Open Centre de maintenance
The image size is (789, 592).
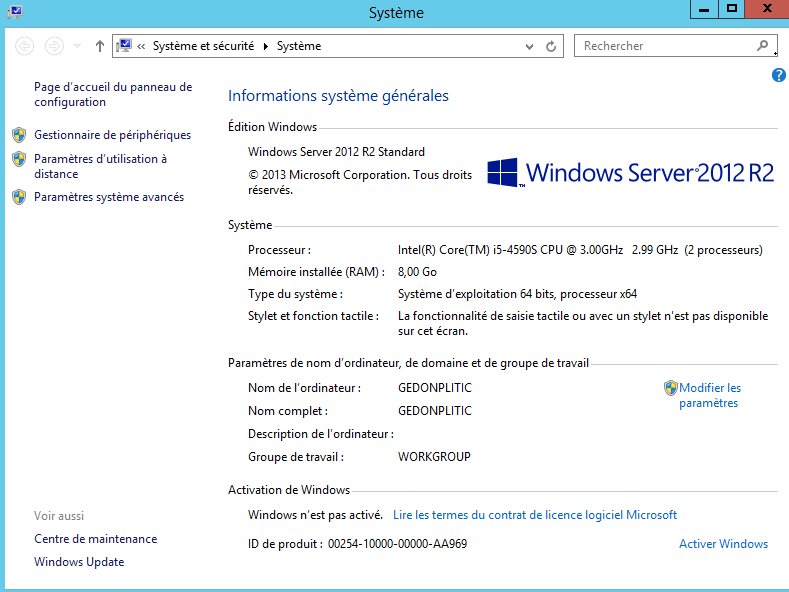(x=96, y=539)
